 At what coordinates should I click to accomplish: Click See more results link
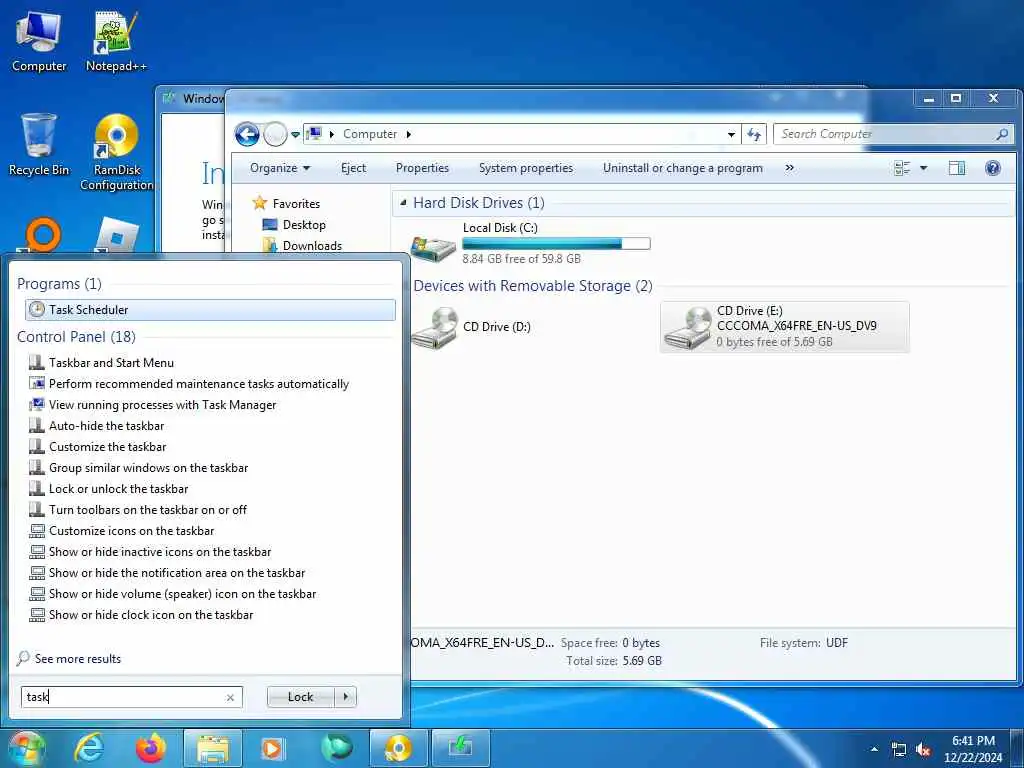[x=78, y=658]
